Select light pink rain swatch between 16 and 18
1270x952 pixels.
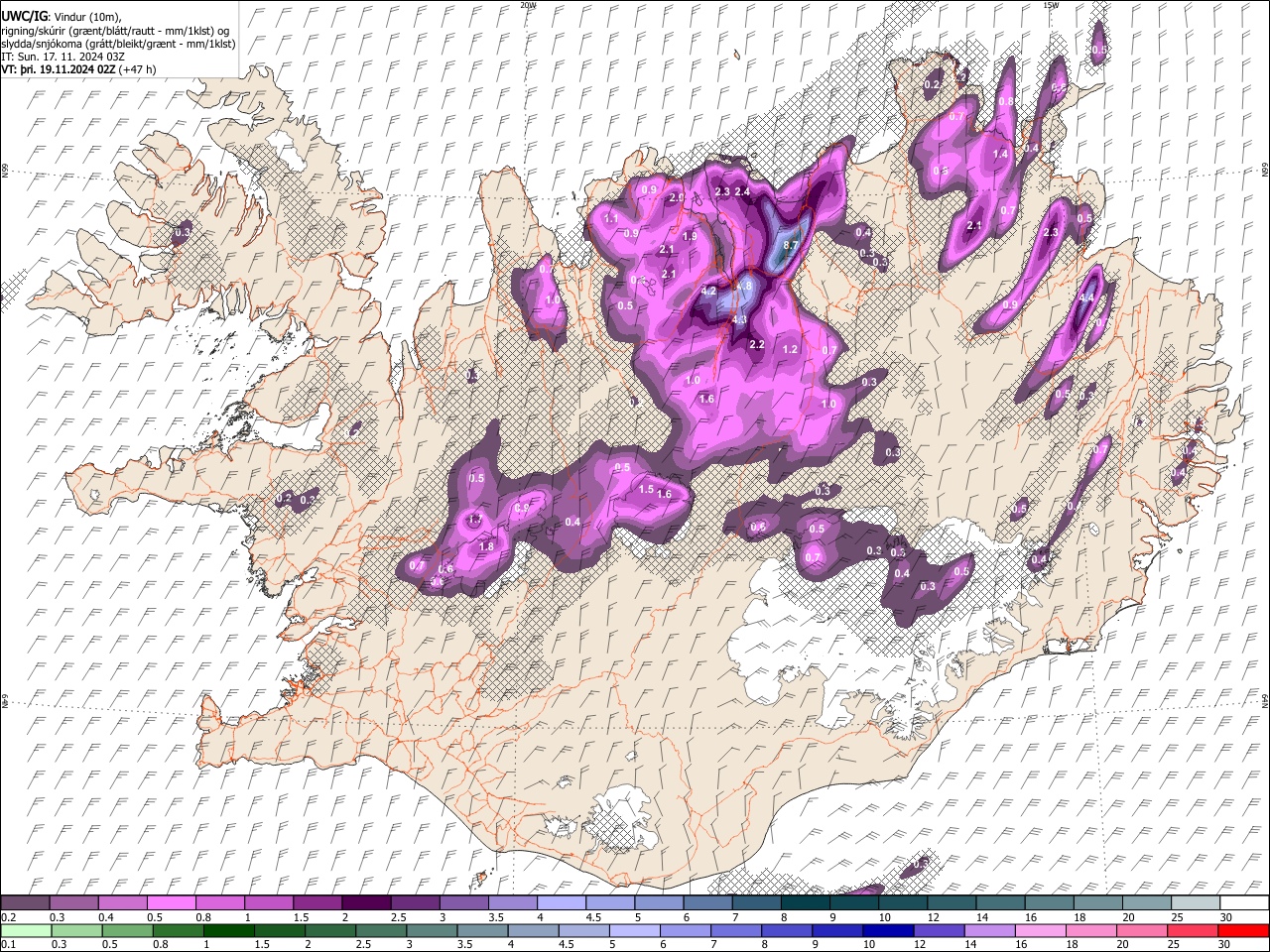(1041, 930)
